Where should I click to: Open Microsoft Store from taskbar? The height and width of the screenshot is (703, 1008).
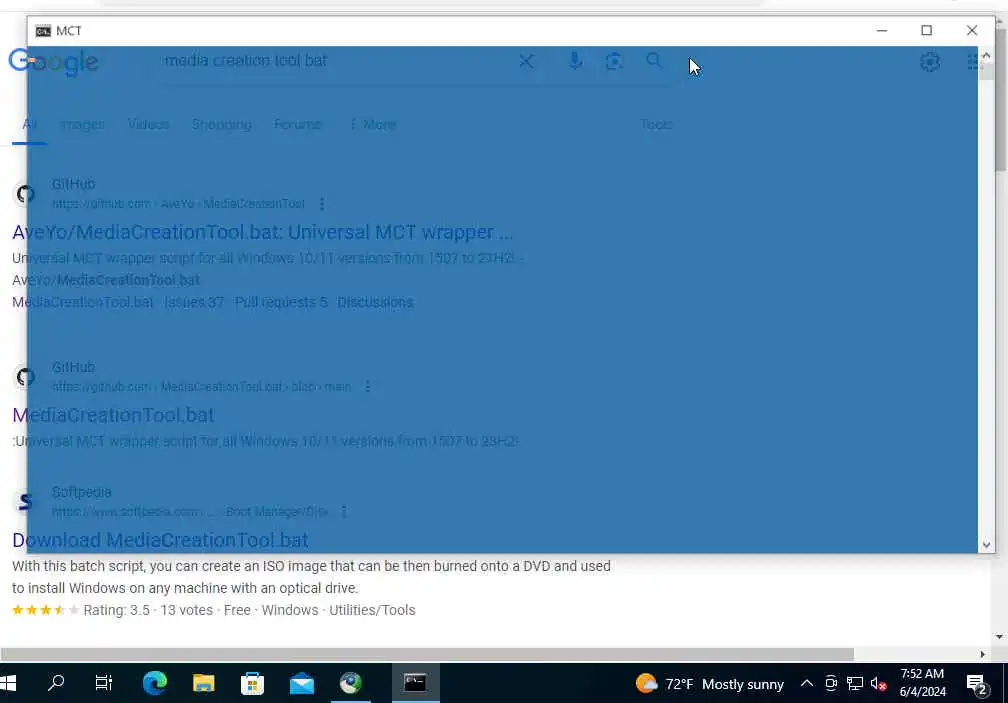252,683
